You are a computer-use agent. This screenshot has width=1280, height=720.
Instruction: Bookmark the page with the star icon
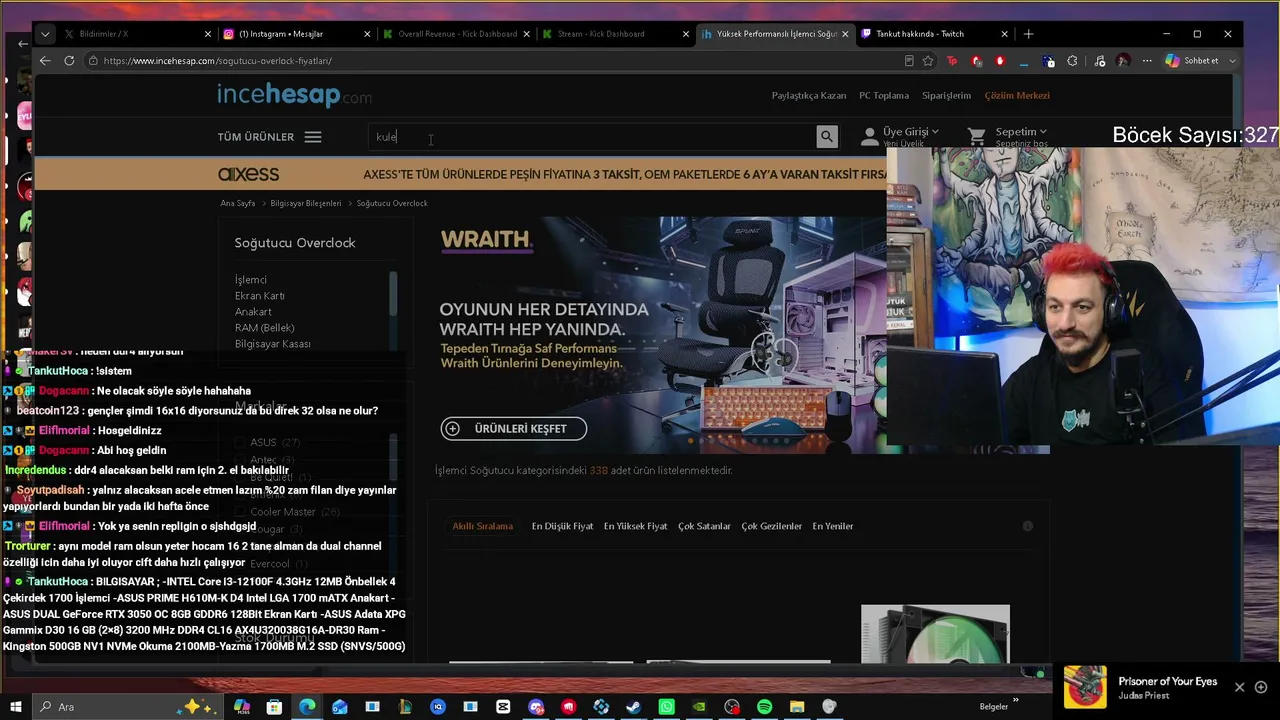click(928, 61)
